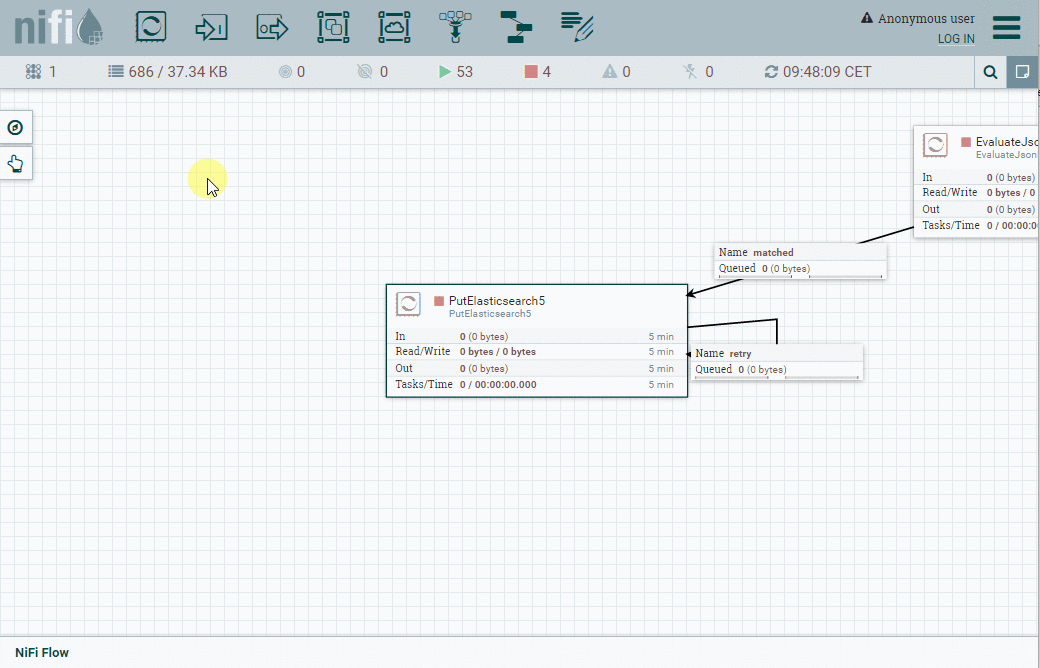Select the Processor icon in the toolbar

(x=150, y=27)
